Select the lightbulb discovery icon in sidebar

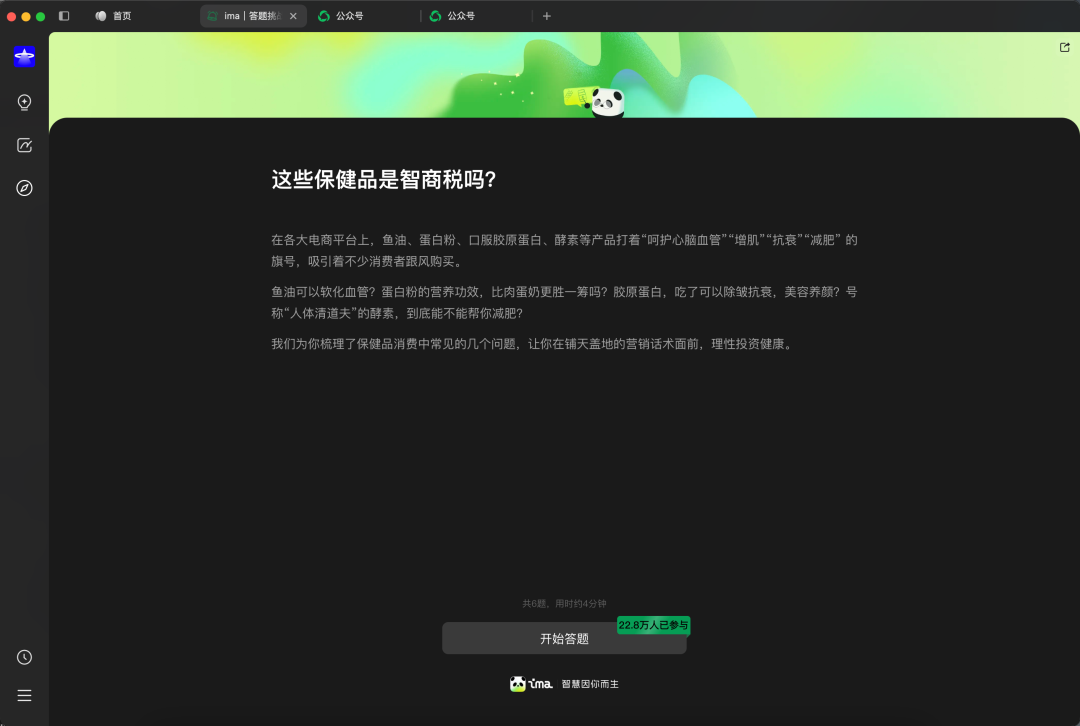click(x=24, y=101)
